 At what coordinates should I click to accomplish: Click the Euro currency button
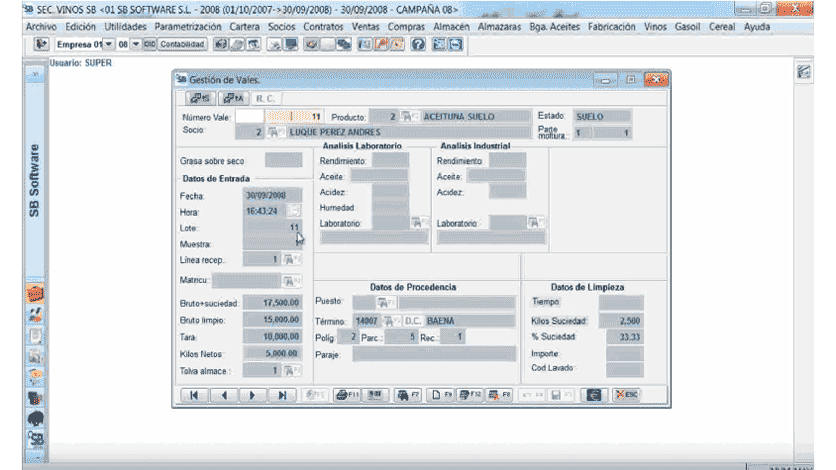coord(594,395)
